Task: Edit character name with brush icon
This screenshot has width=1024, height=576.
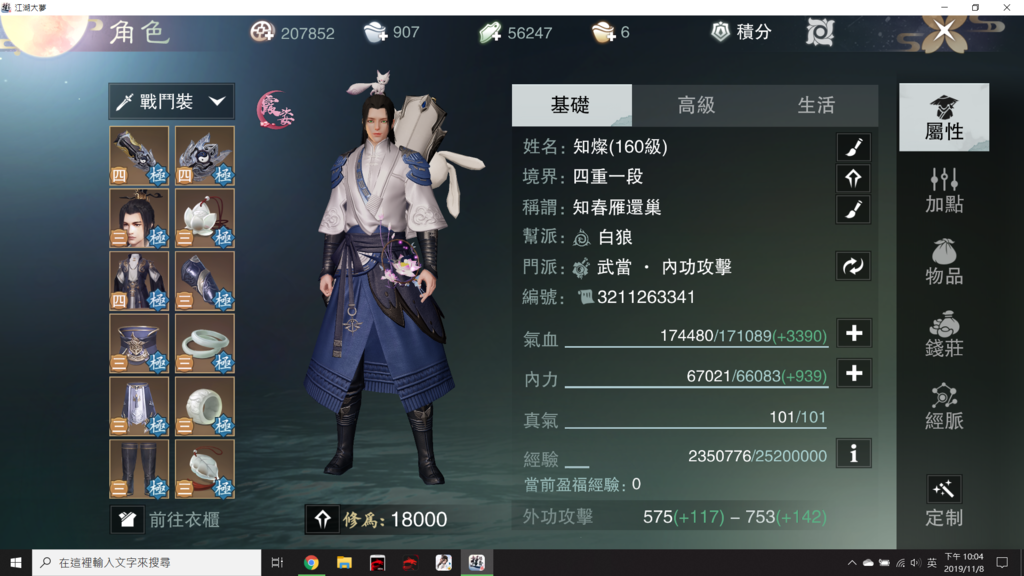Action: [853, 147]
